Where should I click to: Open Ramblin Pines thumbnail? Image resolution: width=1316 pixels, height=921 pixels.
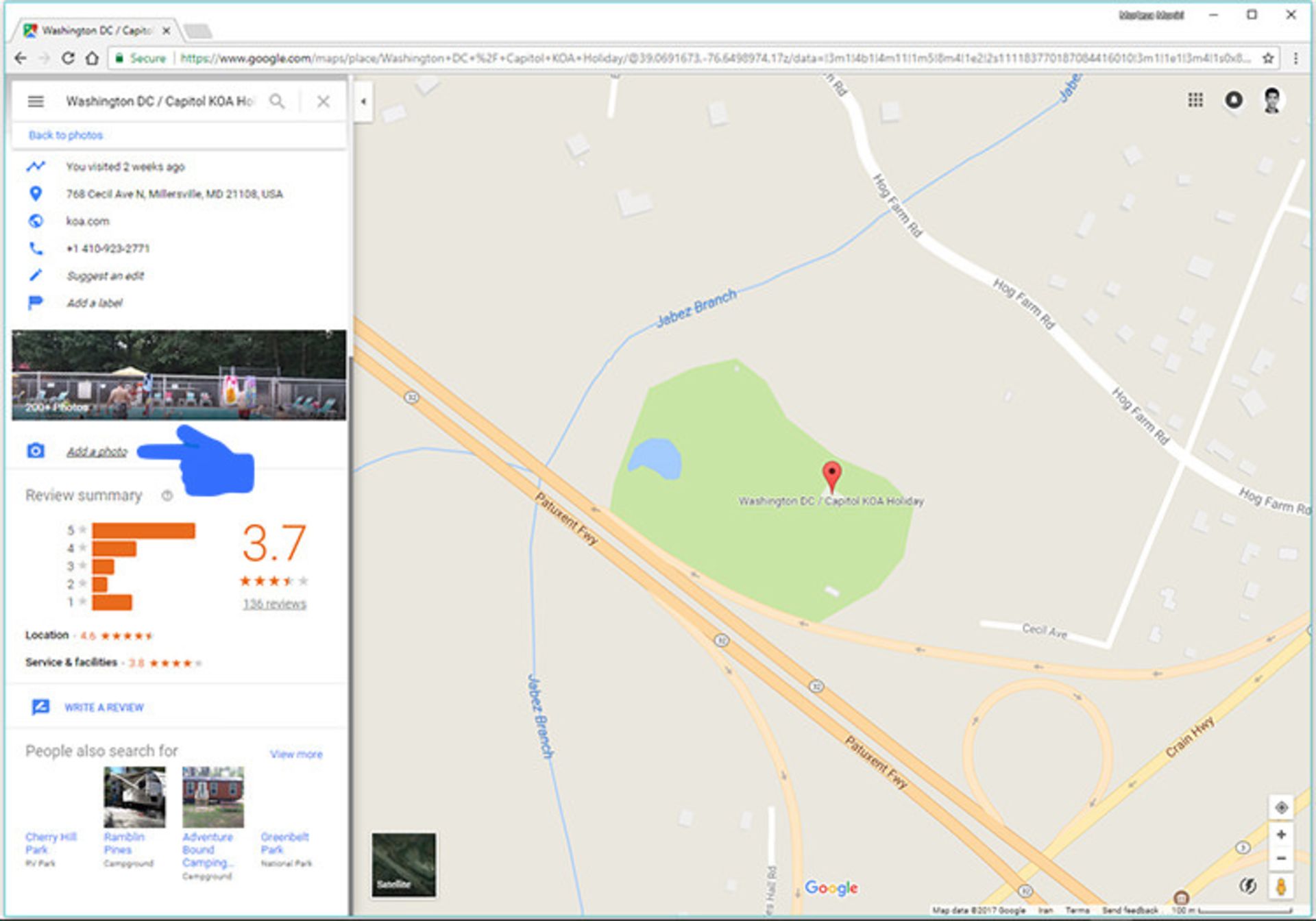(x=134, y=797)
